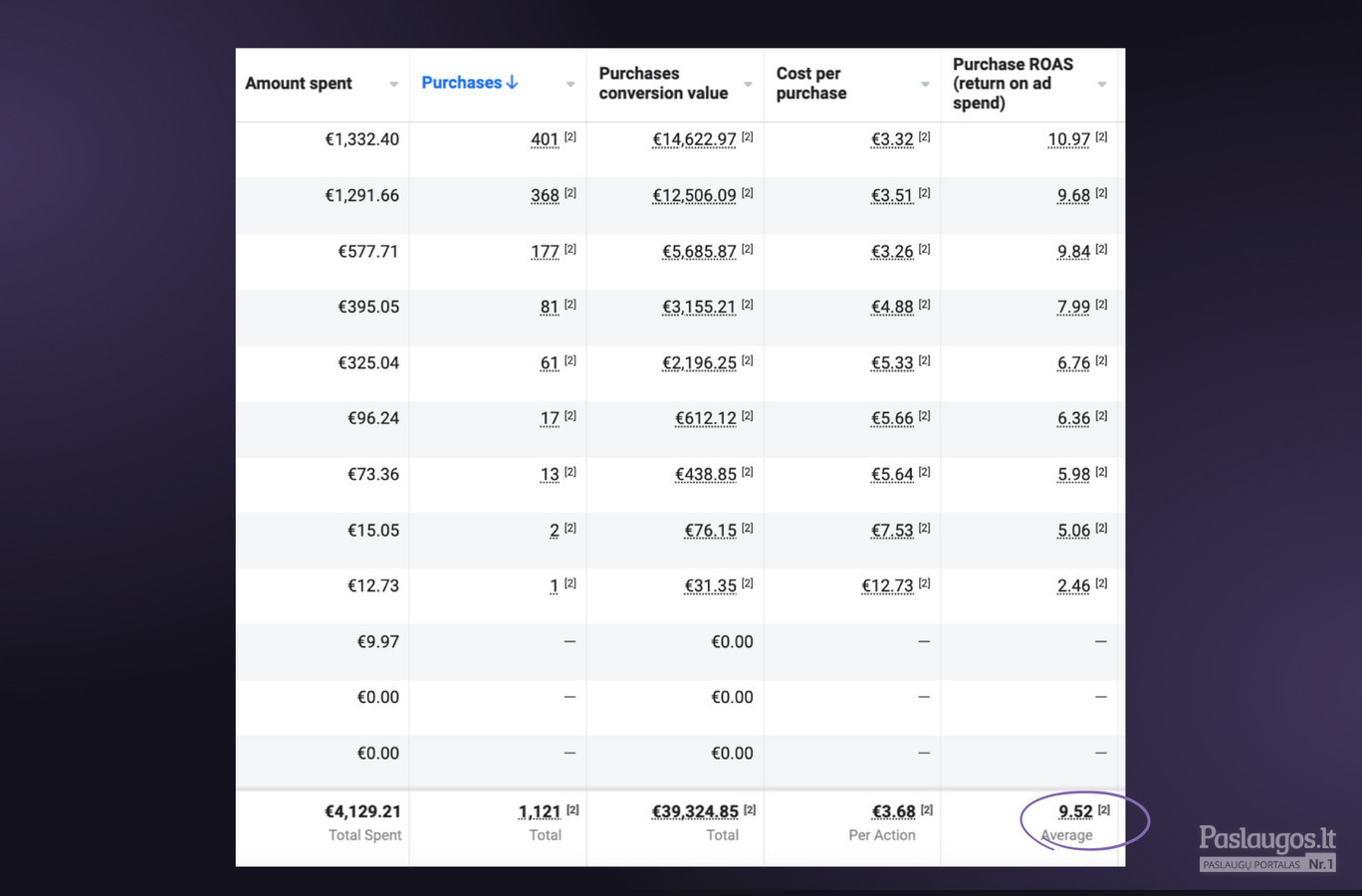Click the [2] footnote beside 10.97 ROAS
Image resolution: width=1362 pixels, height=896 pixels.
1101,136
